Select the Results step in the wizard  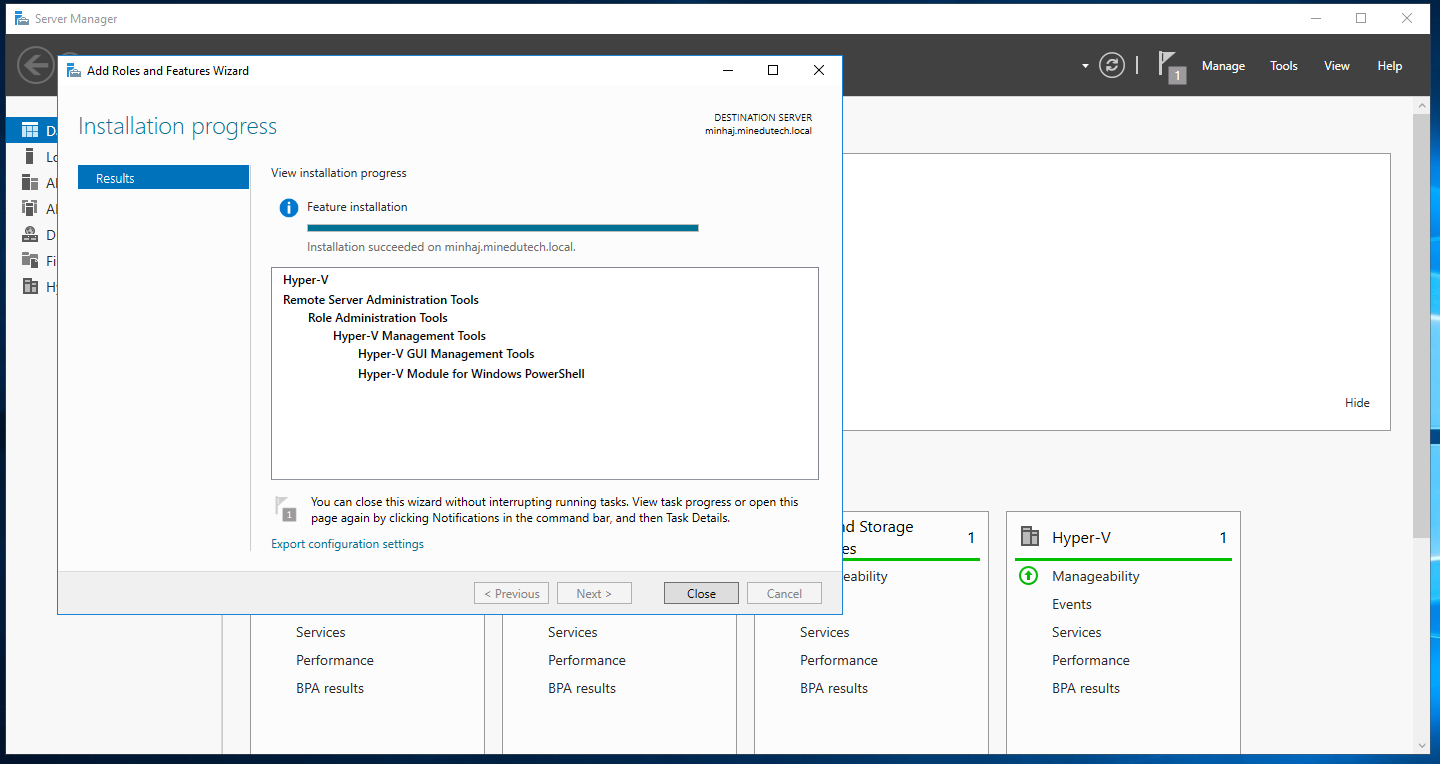click(163, 178)
